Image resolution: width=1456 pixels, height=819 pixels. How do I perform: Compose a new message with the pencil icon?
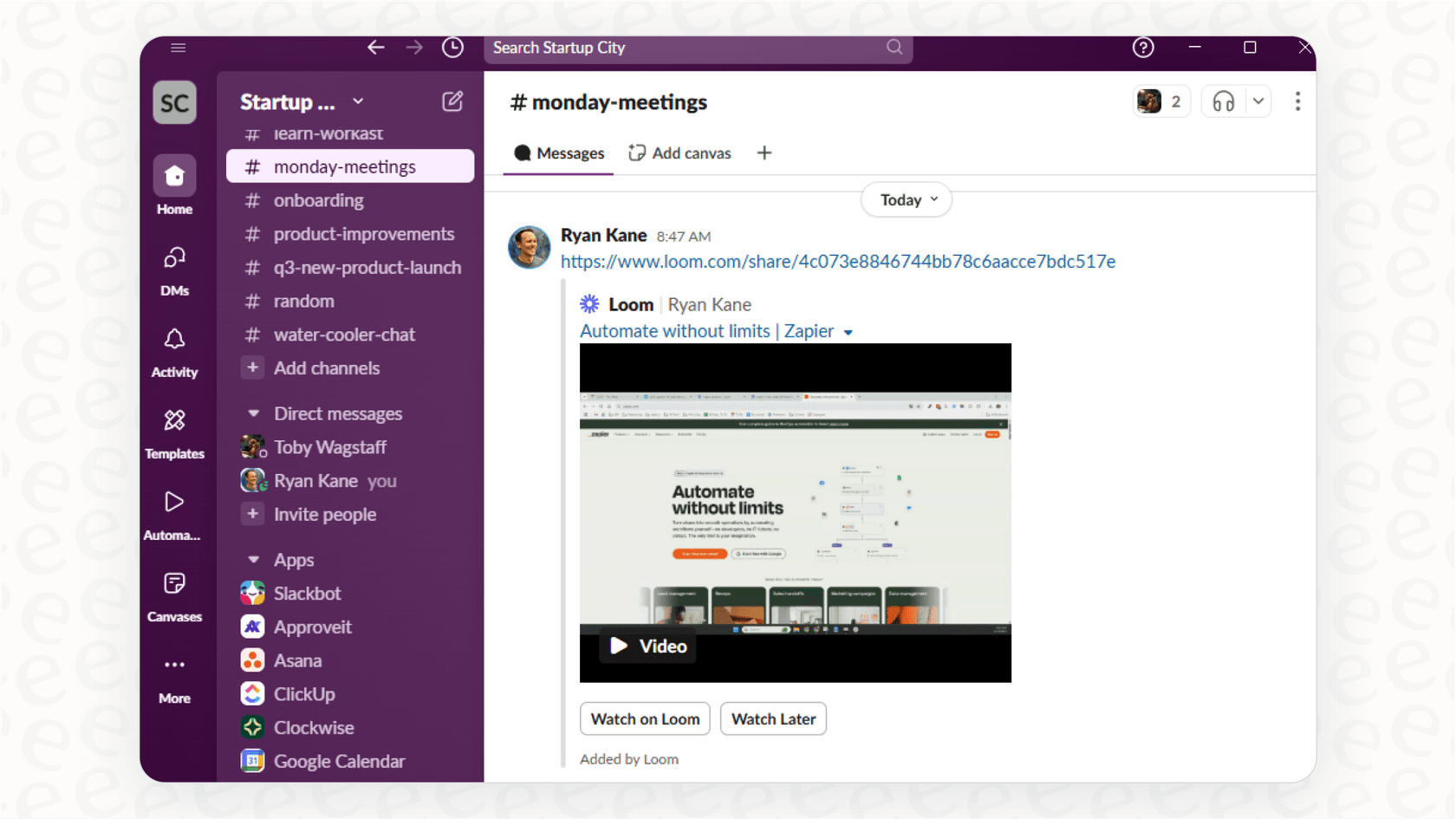[452, 101]
